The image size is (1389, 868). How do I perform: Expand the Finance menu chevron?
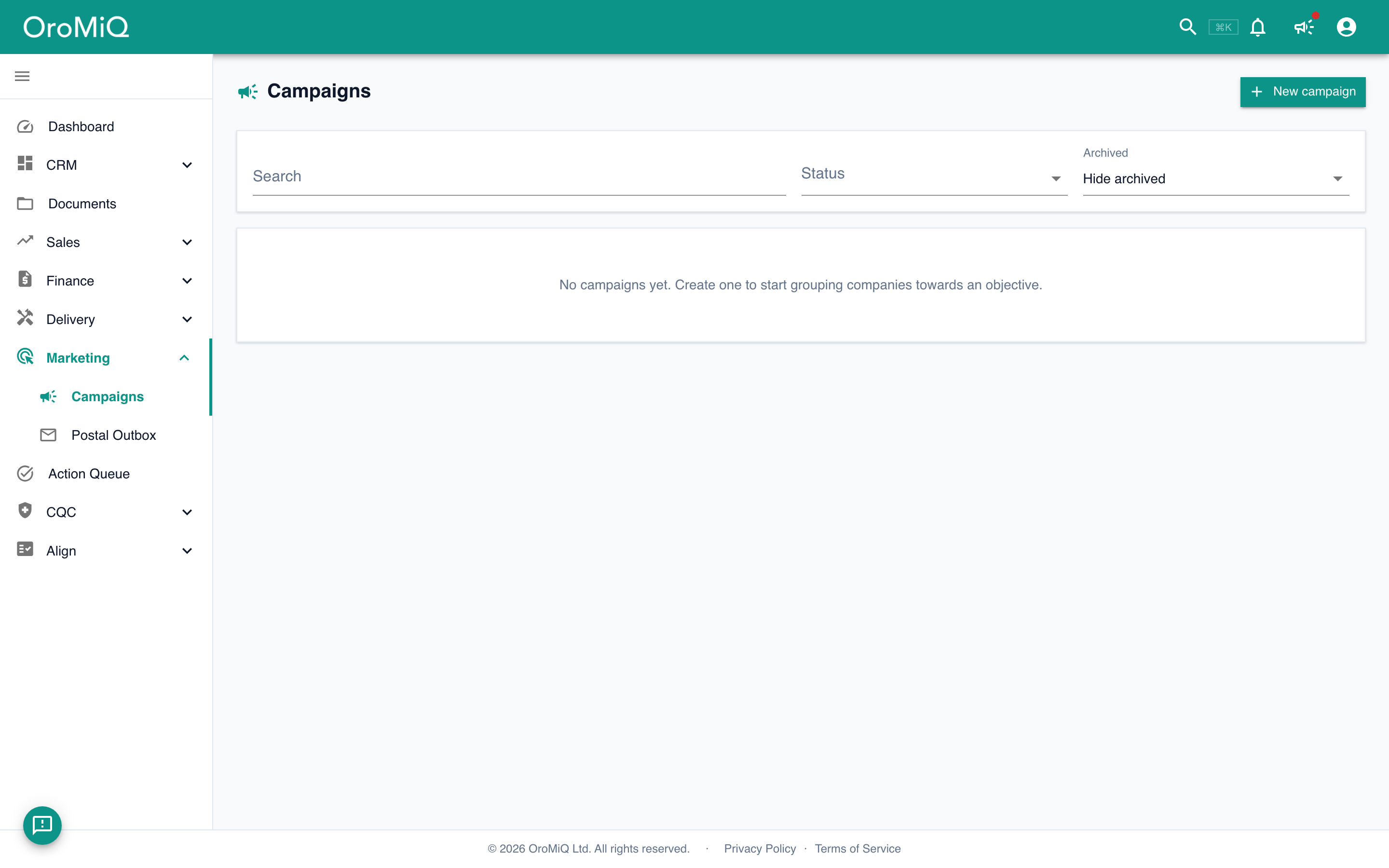pyautogui.click(x=187, y=281)
